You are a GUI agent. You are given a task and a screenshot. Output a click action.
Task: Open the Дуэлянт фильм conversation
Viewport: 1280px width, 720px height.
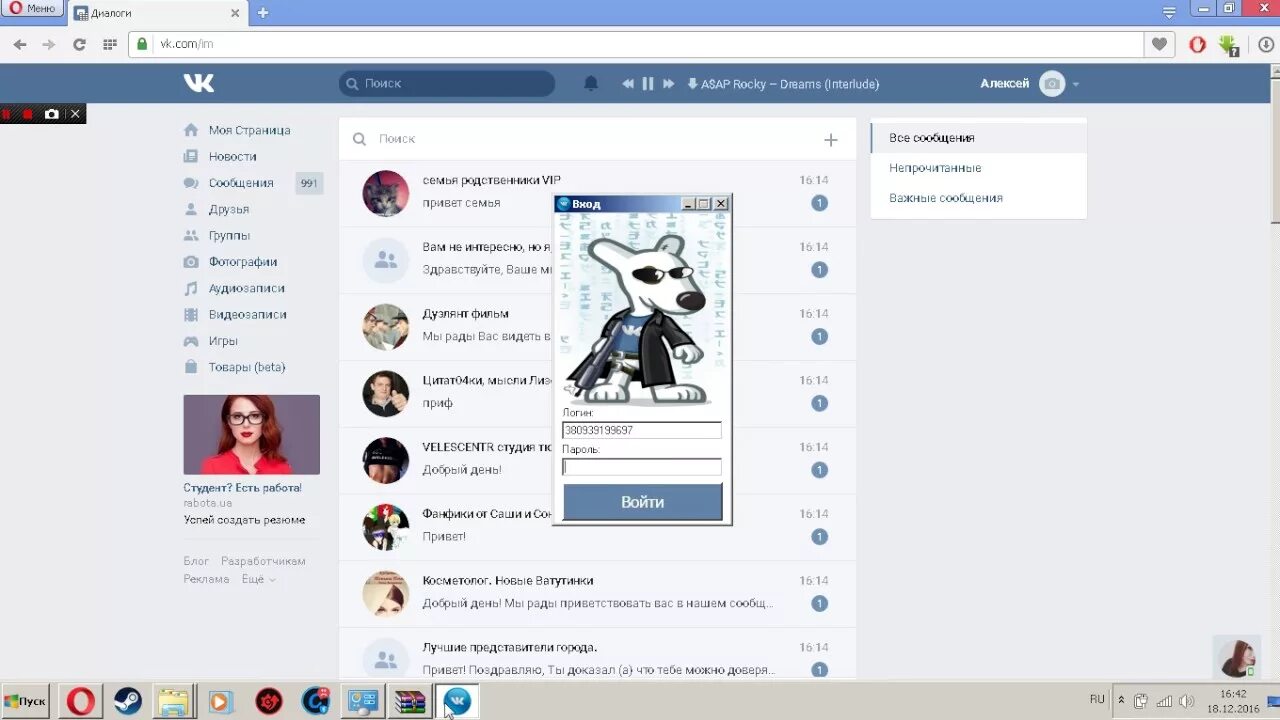pyautogui.click(x=597, y=327)
